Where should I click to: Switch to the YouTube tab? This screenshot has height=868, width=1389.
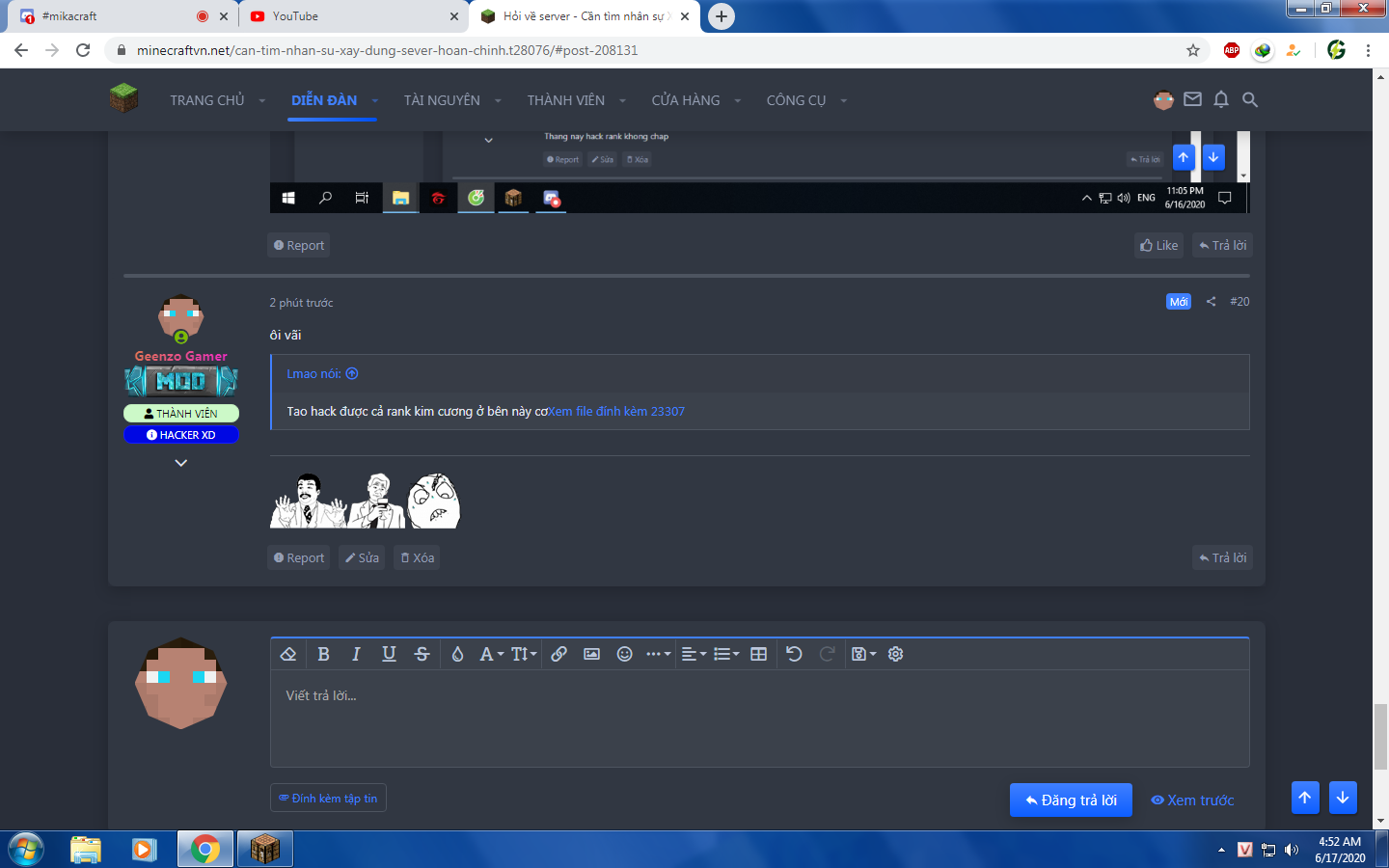(351, 16)
